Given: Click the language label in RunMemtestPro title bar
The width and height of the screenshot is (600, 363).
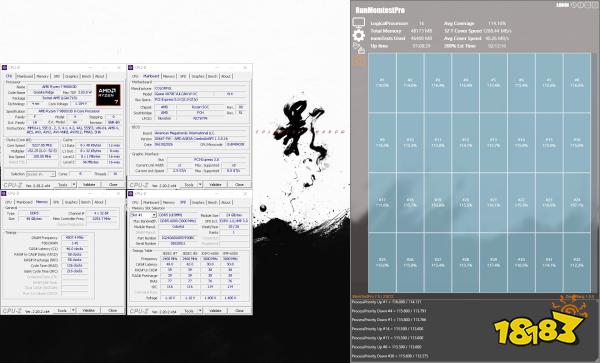Looking at the screenshot, I should point(562,5).
